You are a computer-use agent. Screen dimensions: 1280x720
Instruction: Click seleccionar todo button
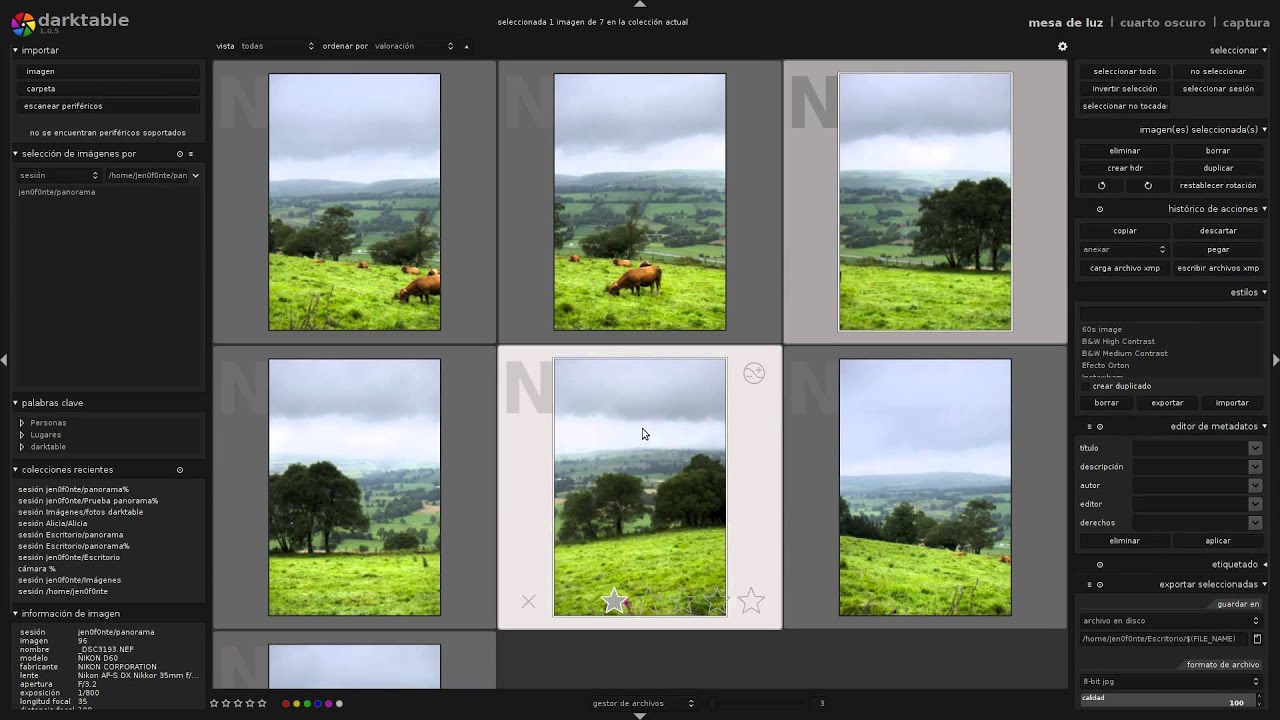click(x=1124, y=71)
